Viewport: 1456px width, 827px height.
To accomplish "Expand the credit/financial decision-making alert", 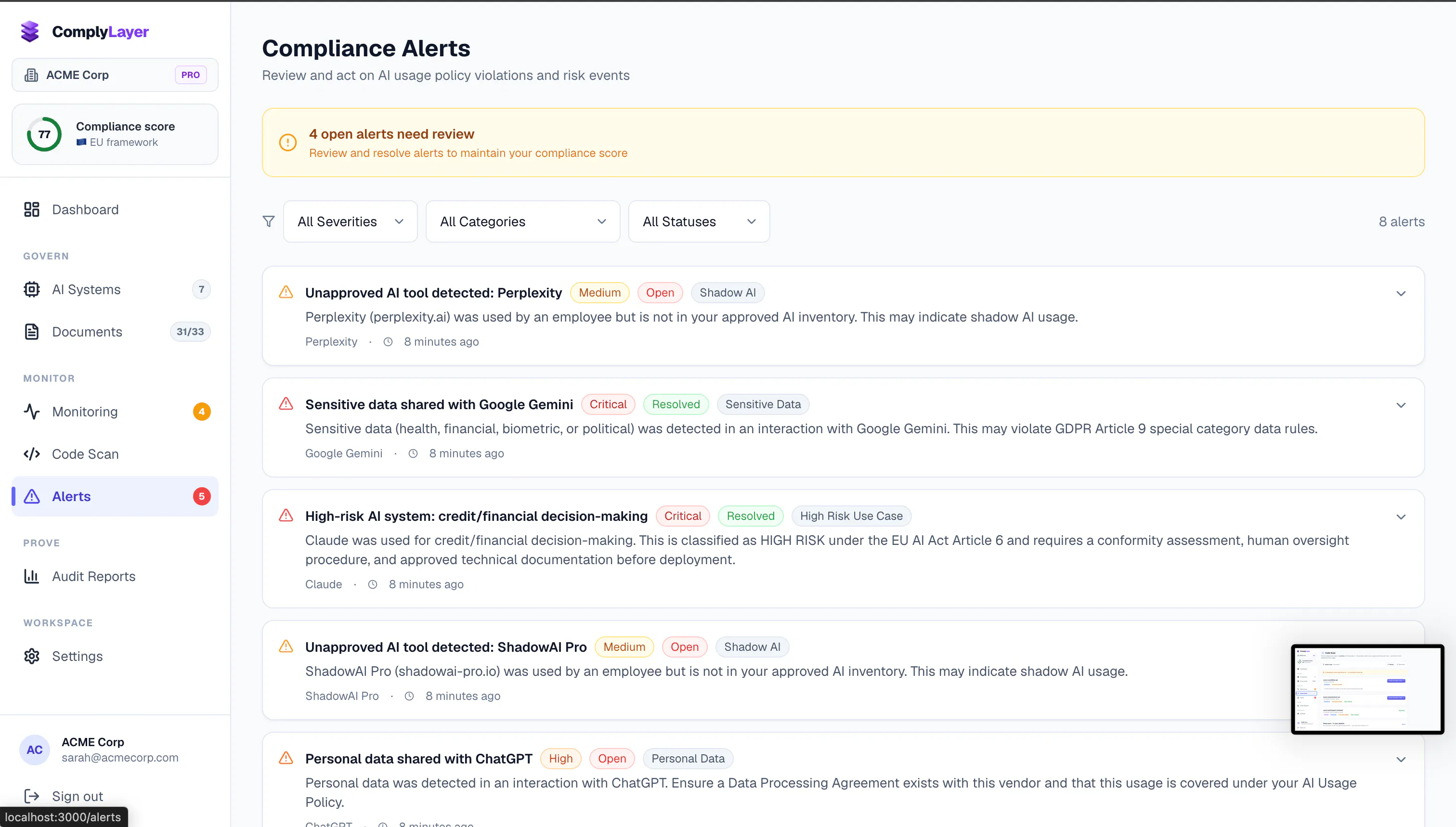I will [1401, 517].
